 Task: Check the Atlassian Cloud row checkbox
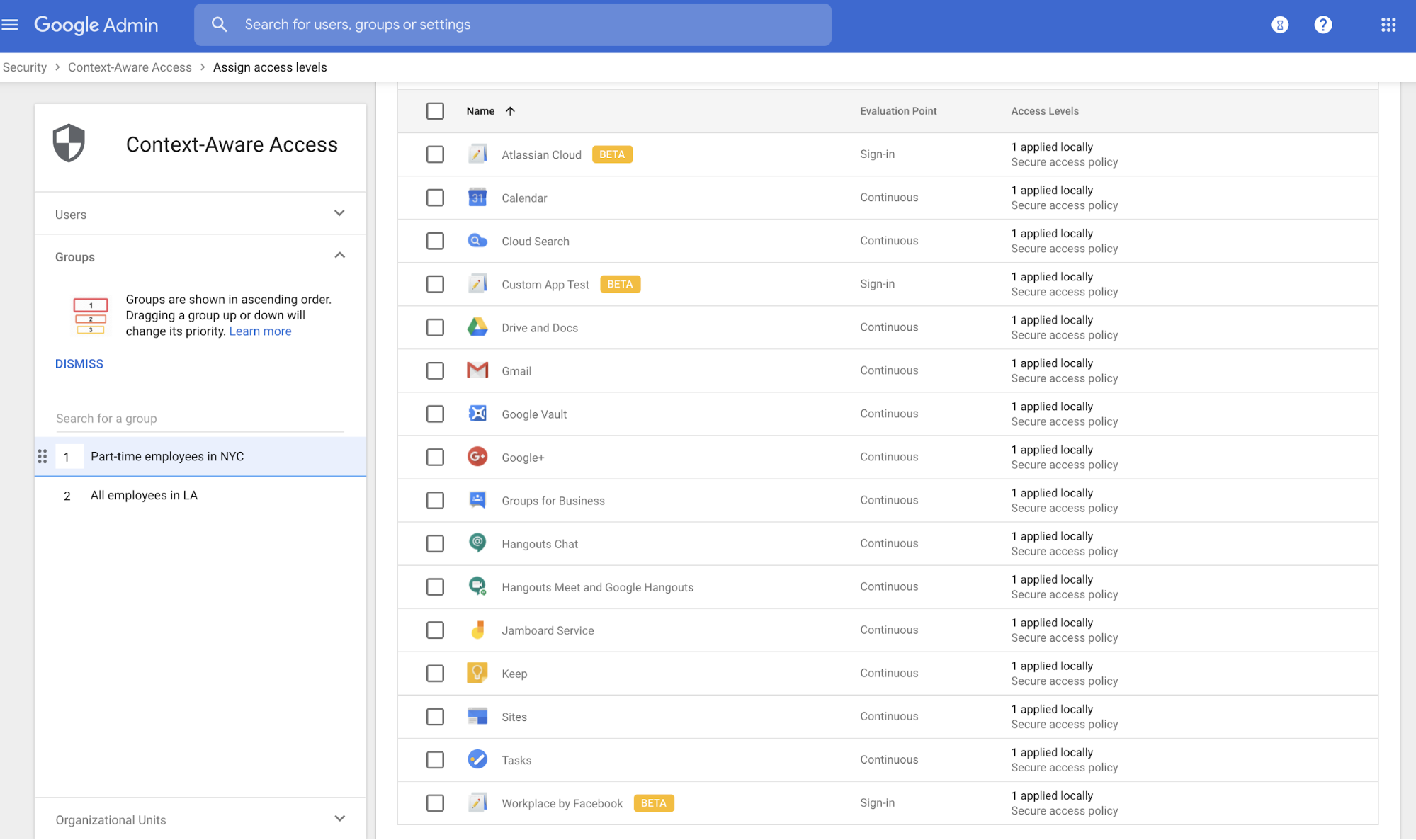pos(435,154)
